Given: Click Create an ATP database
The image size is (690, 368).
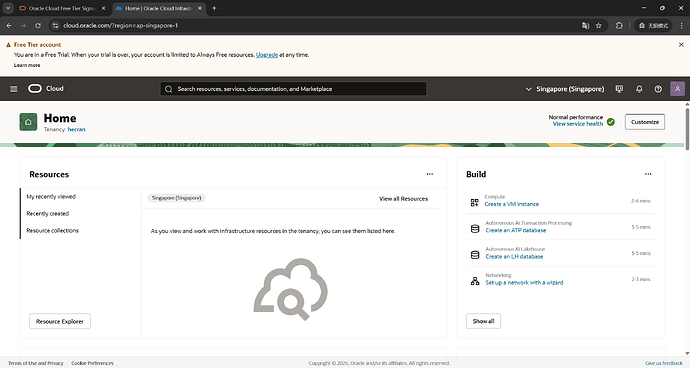Looking at the screenshot, I should (516, 230).
